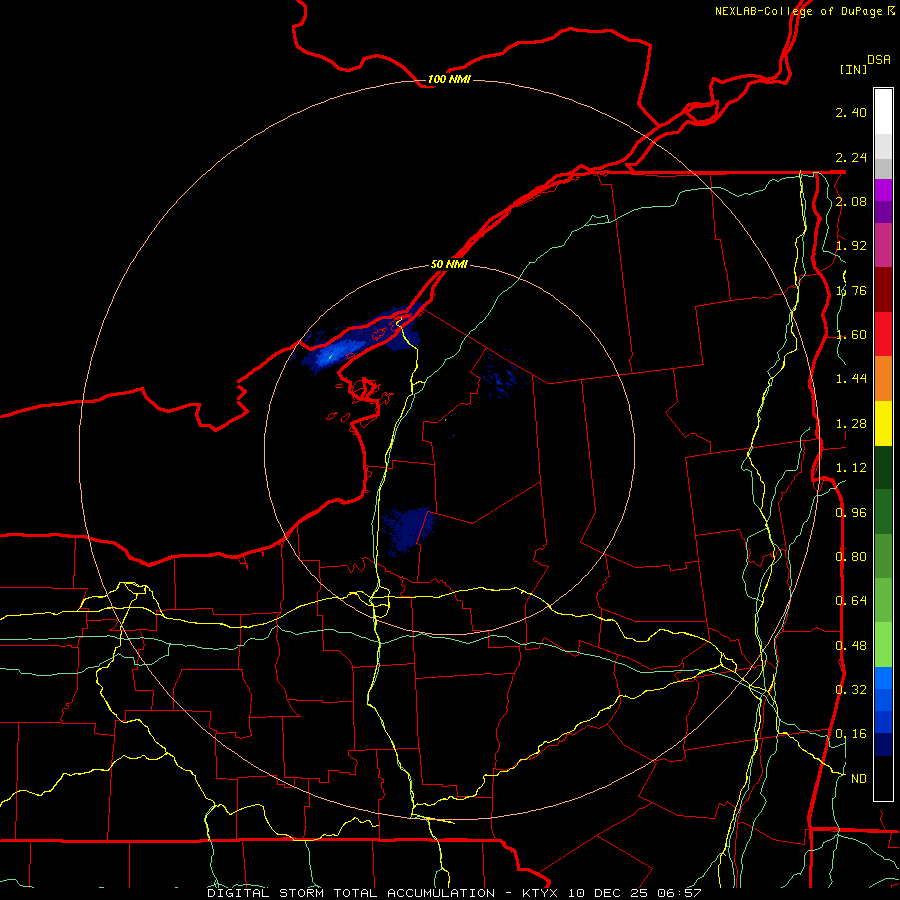Click the 1.44 legend value
This screenshot has width=900, height=900.
tap(851, 379)
